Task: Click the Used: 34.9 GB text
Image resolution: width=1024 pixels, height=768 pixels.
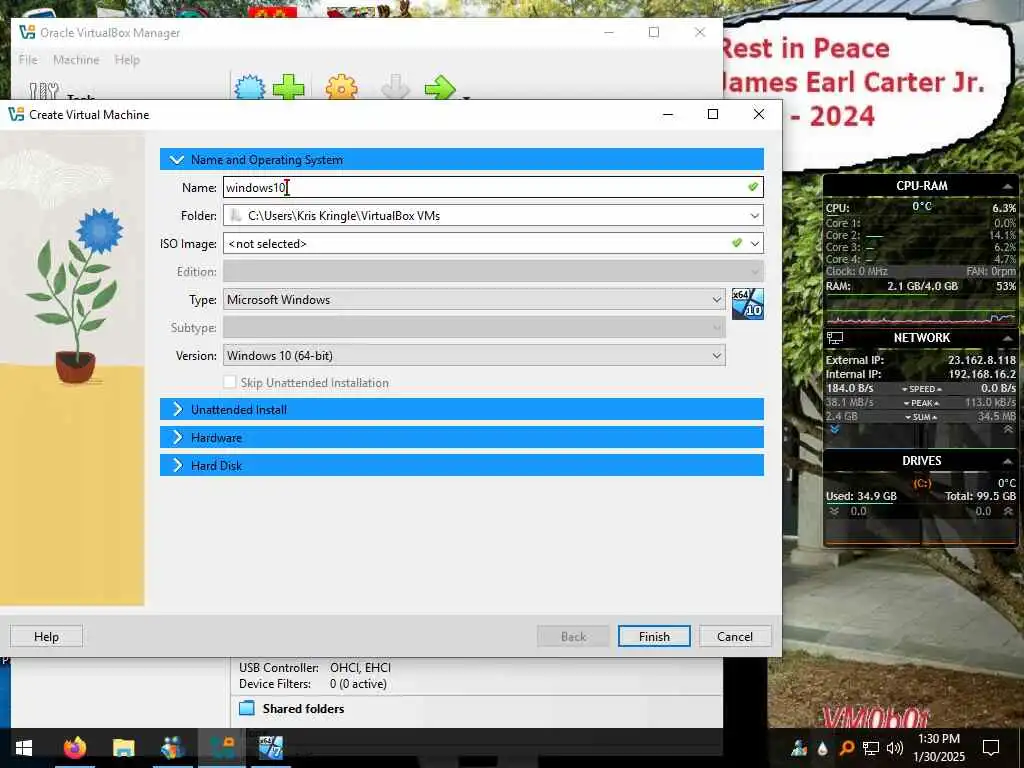Action: (x=861, y=496)
